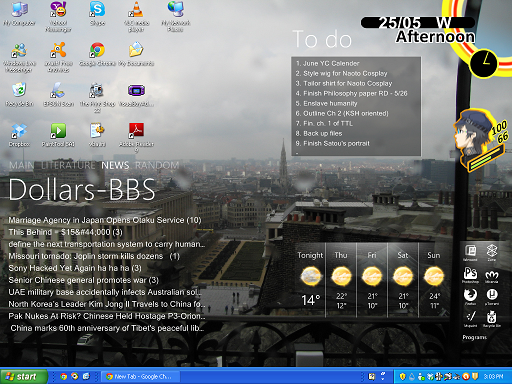Open Zune icon in Programs dock

tap(492, 252)
